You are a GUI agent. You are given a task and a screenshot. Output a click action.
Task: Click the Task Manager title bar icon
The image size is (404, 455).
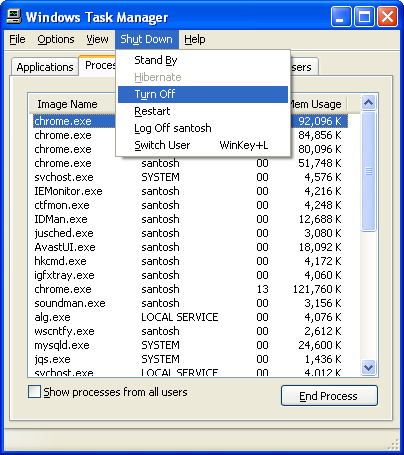(x=14, y=16)
